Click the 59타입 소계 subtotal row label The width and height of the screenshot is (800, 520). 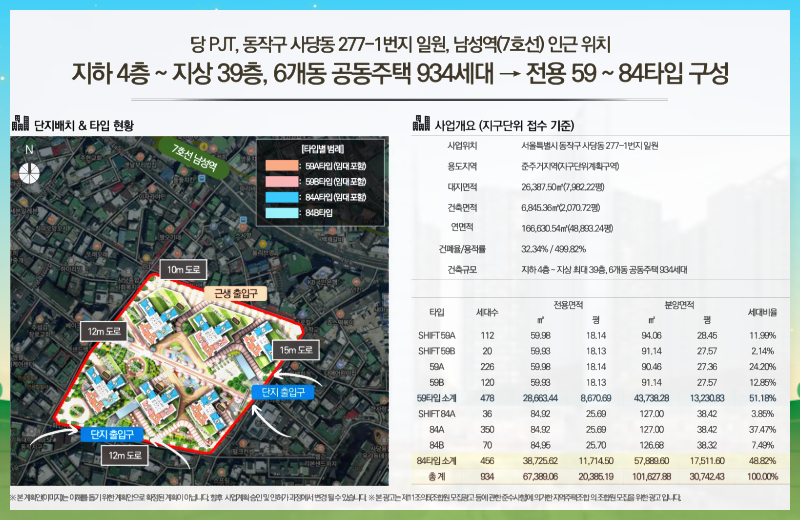click(437, 398)
